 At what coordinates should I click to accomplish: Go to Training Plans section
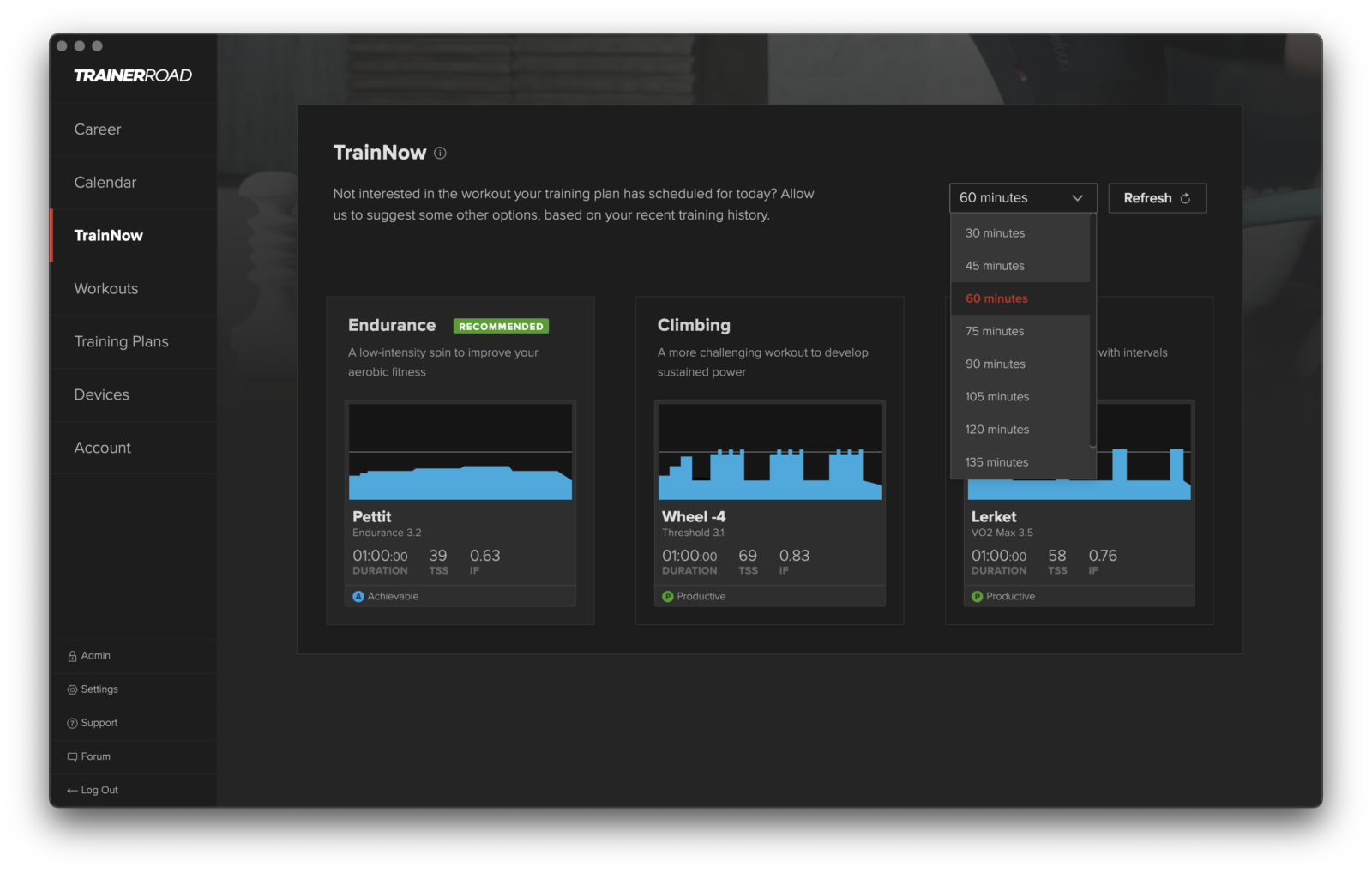[121, 342]
